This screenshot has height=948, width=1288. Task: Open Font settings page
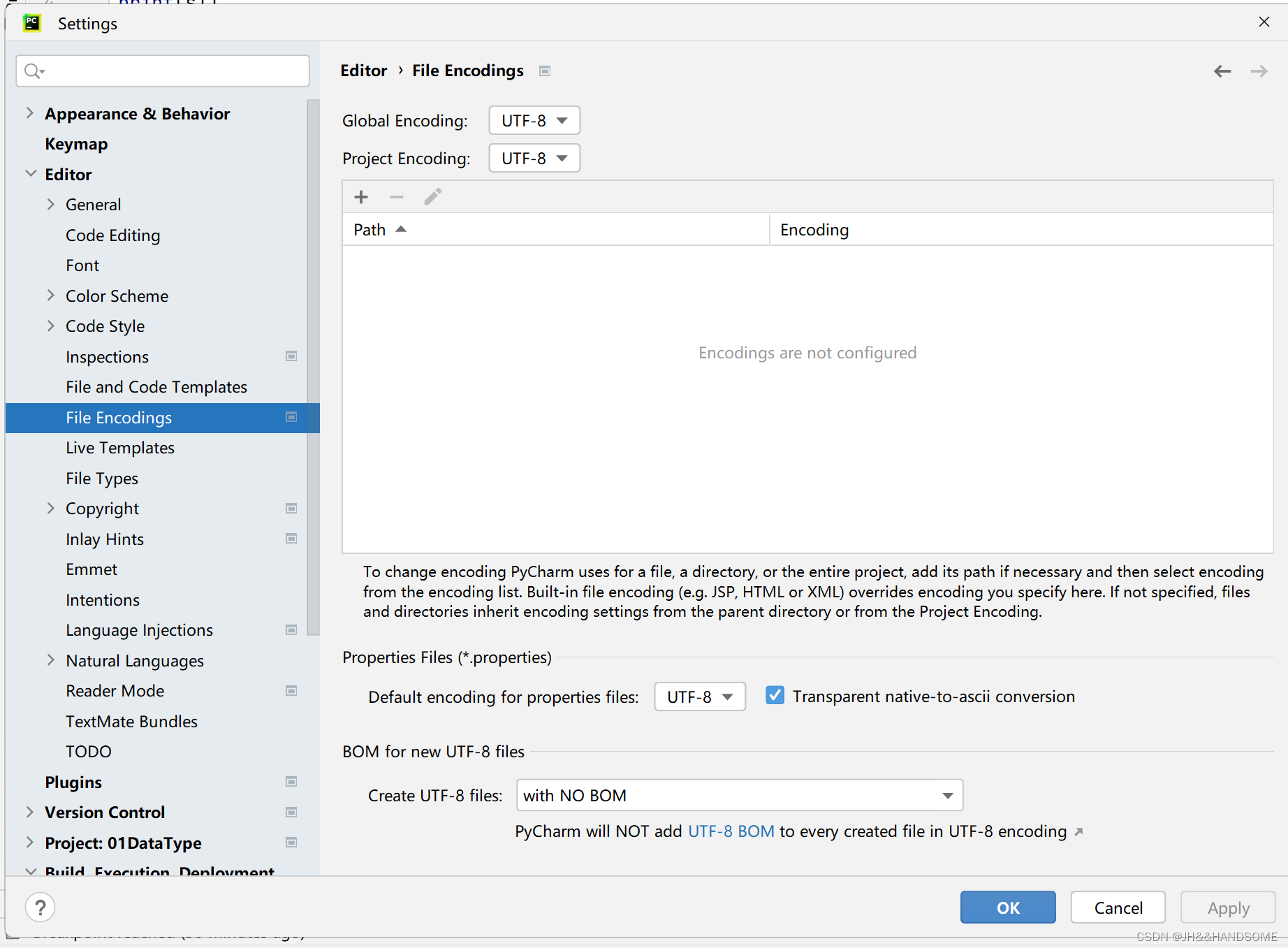click(82, 265)
